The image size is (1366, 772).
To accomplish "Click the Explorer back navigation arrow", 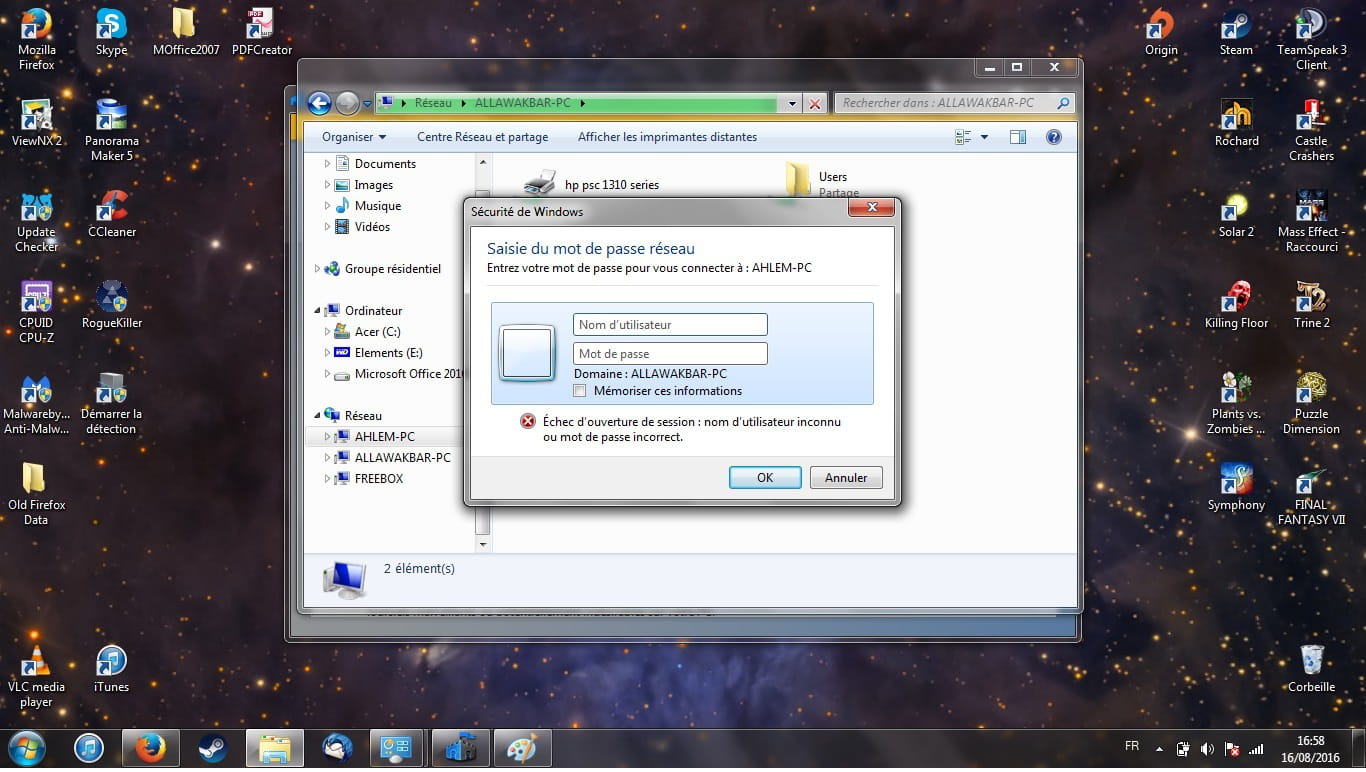I will [x=319, y=103].
